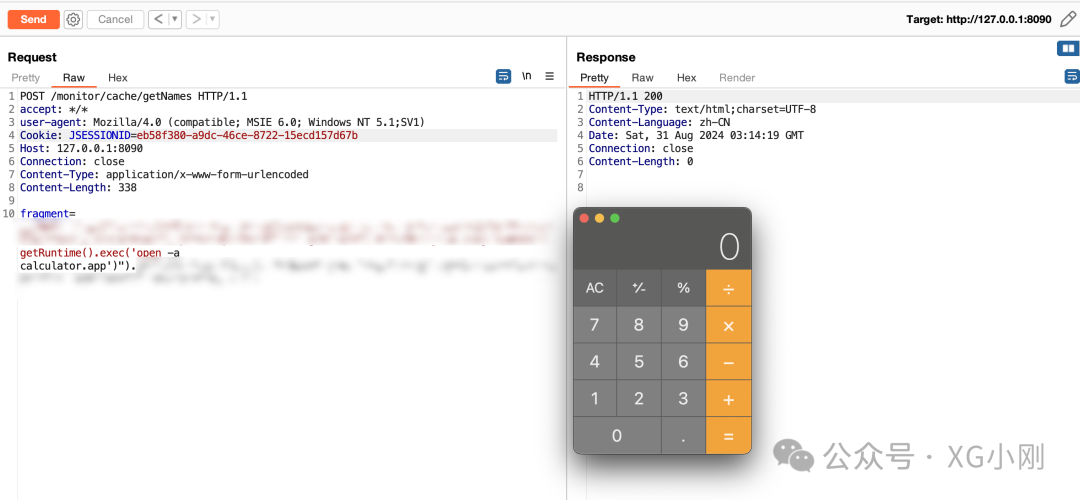
Task: Click the 9 key in Calculator
Action: click(x=683, y=325)
